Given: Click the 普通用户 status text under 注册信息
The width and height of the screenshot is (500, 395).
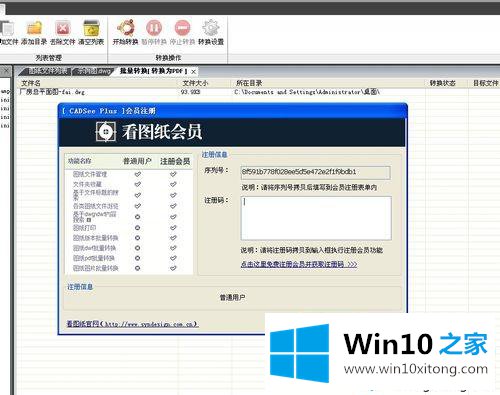Looking at the screenshot, I should tap(232, 297).
